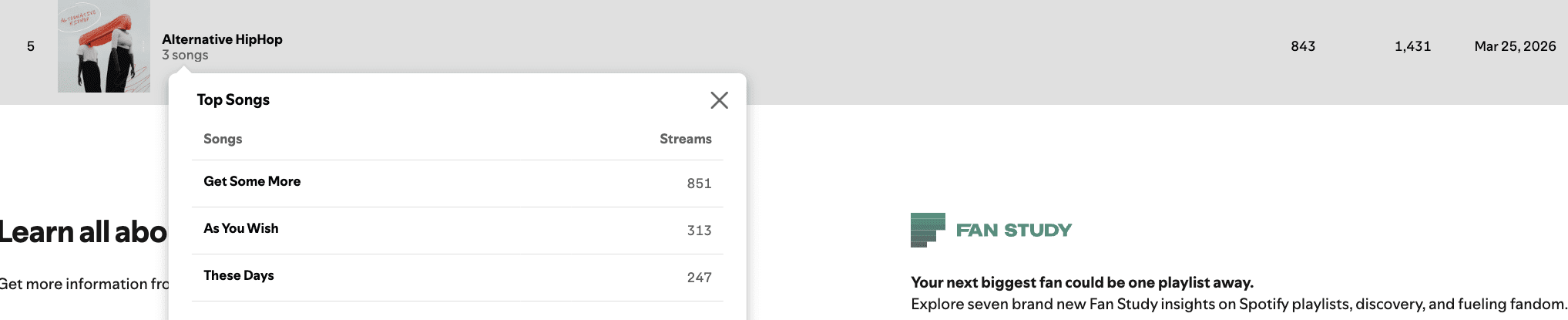This screenshot has height=320, width=1568.
Task: Click the 247 streams value
Action: coord(699,278)
